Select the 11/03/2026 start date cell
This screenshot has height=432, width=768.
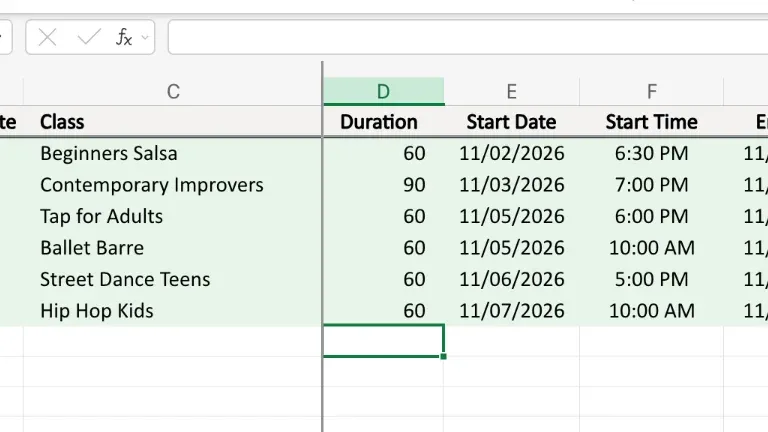click(511, 185)
